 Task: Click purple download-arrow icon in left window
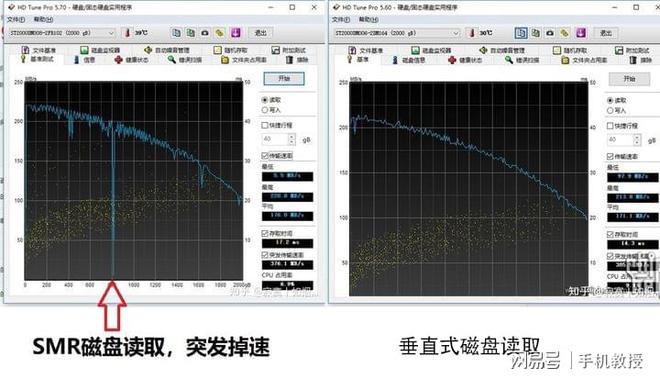pos(235,33)
